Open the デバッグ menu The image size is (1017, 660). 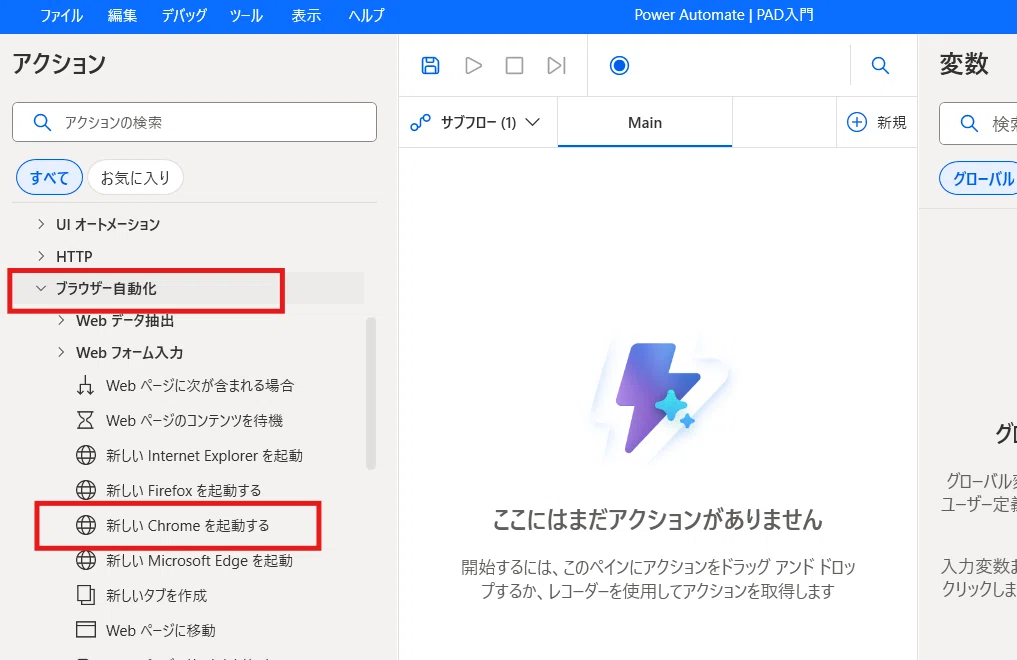(184, 16)
